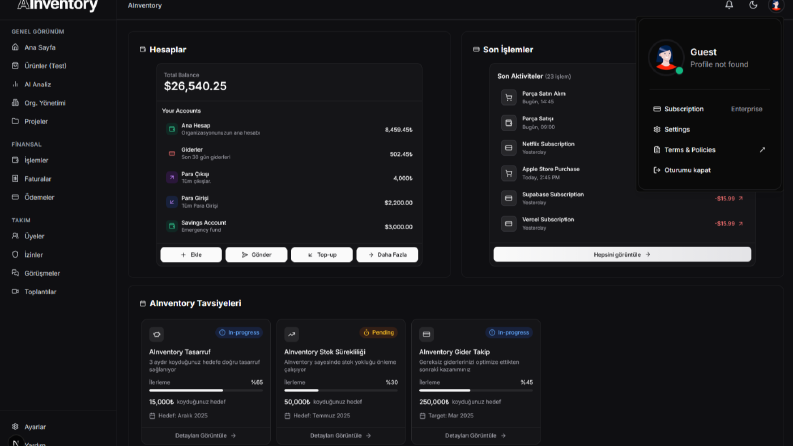The image size is (793, 446).
Task: Click Hesaplar section icon
Action: pos(143,50)
